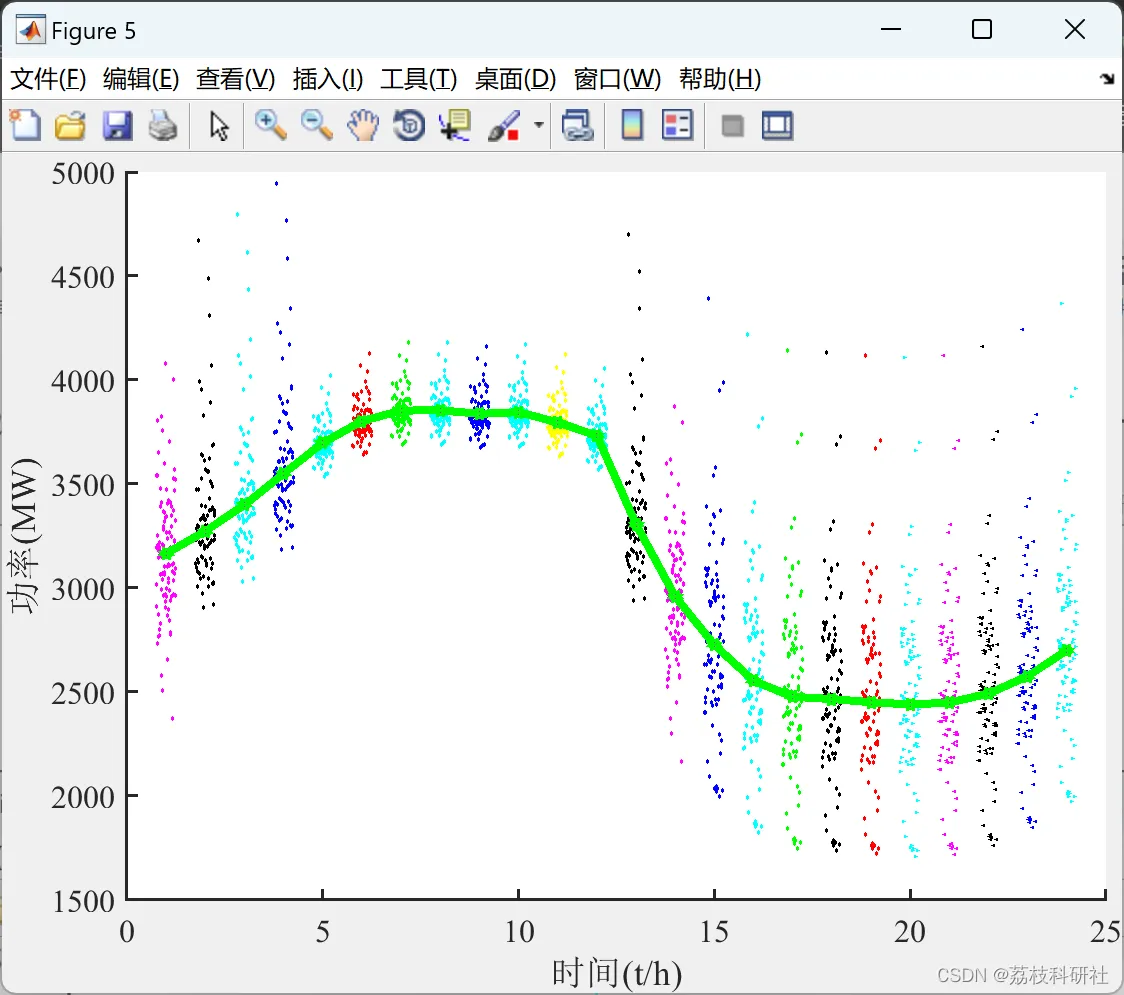Click the dock figure arrow in menu bar

pos(1107,79)
